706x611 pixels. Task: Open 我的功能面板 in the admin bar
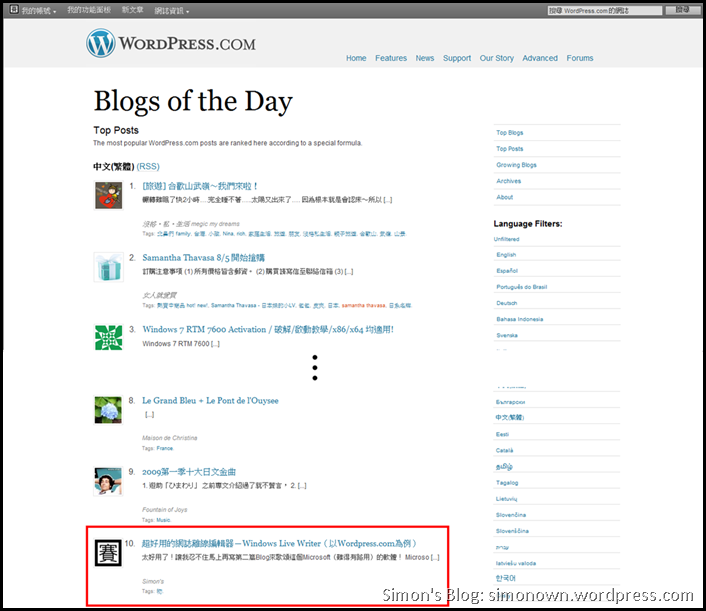pyautogui.click(x=89, y=10)
